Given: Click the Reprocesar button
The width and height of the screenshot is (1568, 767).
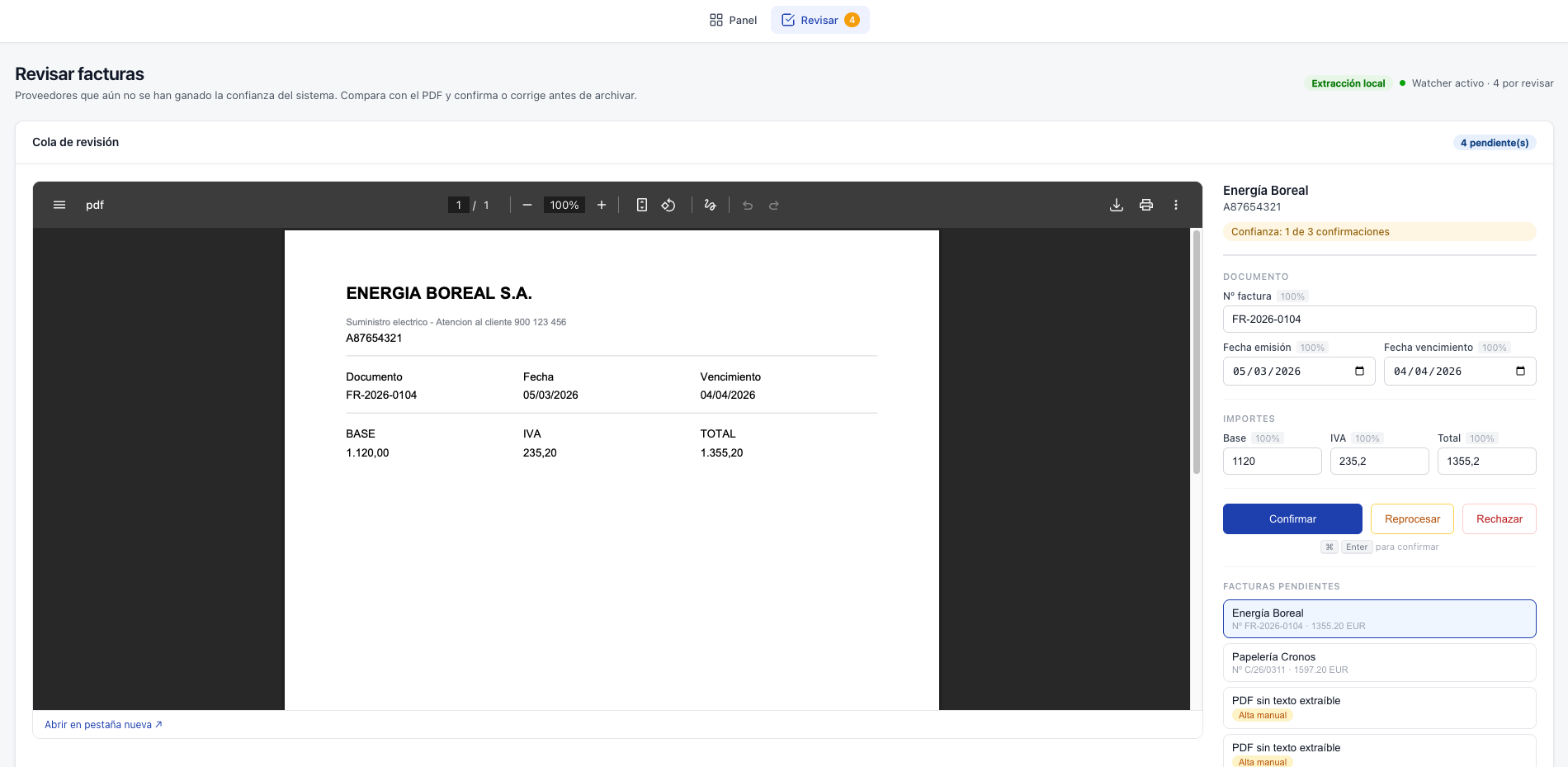Looking at the screenshot, I should click(x=1412, y=518).
